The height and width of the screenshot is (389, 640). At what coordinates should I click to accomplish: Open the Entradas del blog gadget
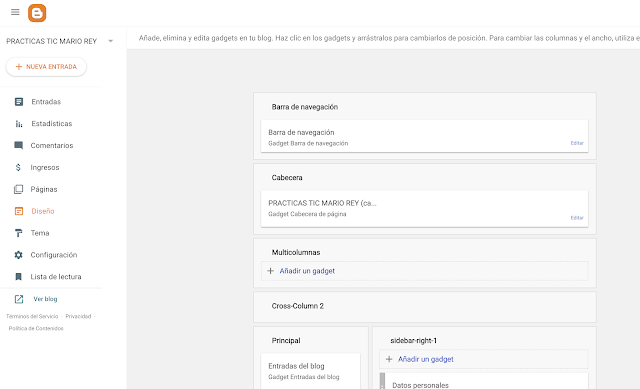[x=311, y=371]
